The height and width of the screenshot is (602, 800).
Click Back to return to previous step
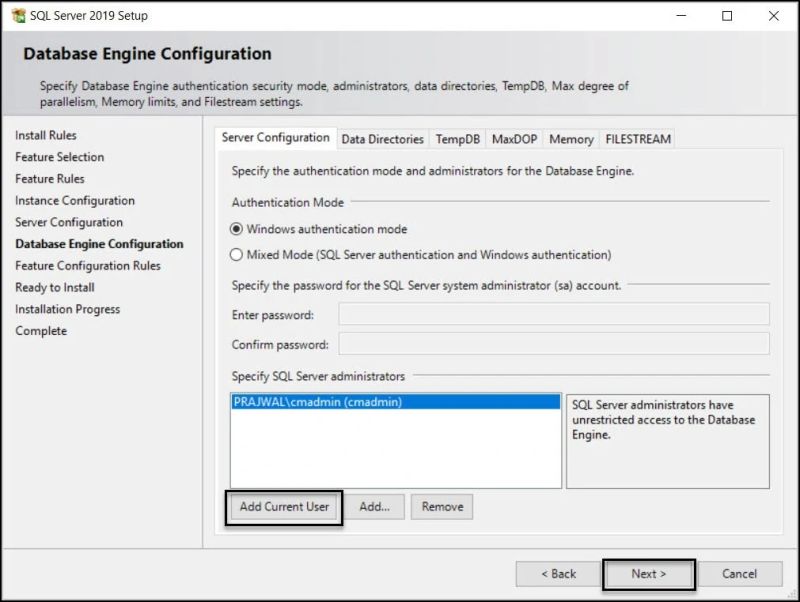tap(557, 574)
